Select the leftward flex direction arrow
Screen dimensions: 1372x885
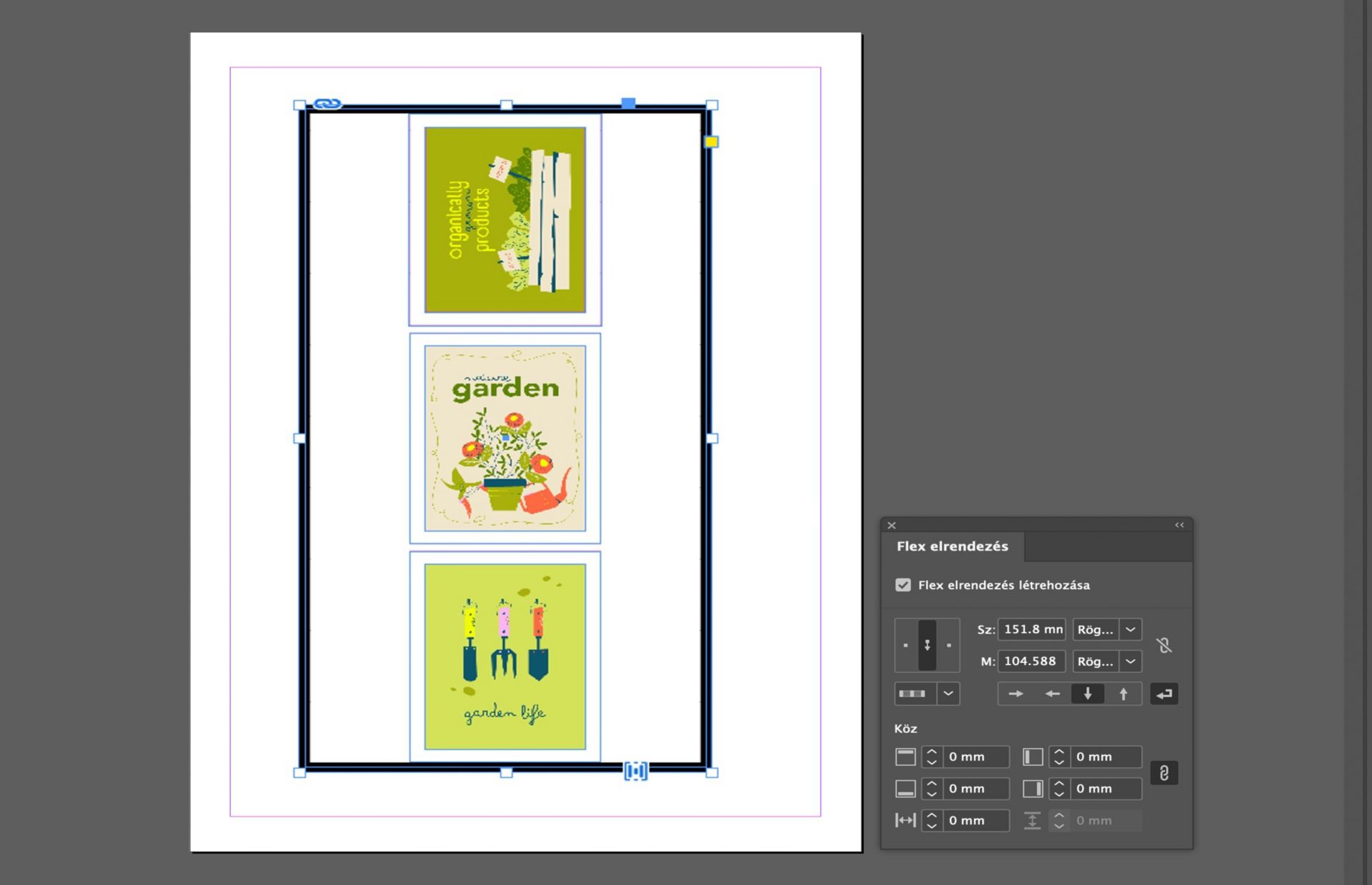tap(1052, 694)
